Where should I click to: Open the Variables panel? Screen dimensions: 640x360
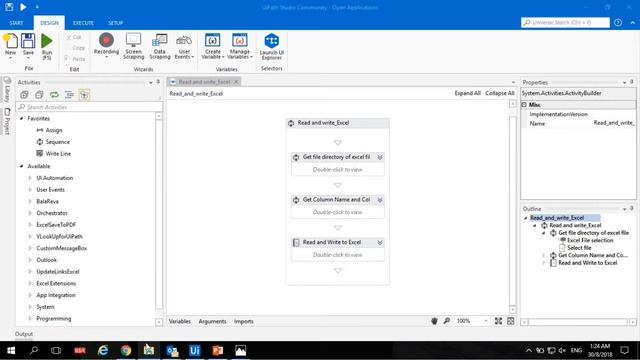tap(180, 321)
